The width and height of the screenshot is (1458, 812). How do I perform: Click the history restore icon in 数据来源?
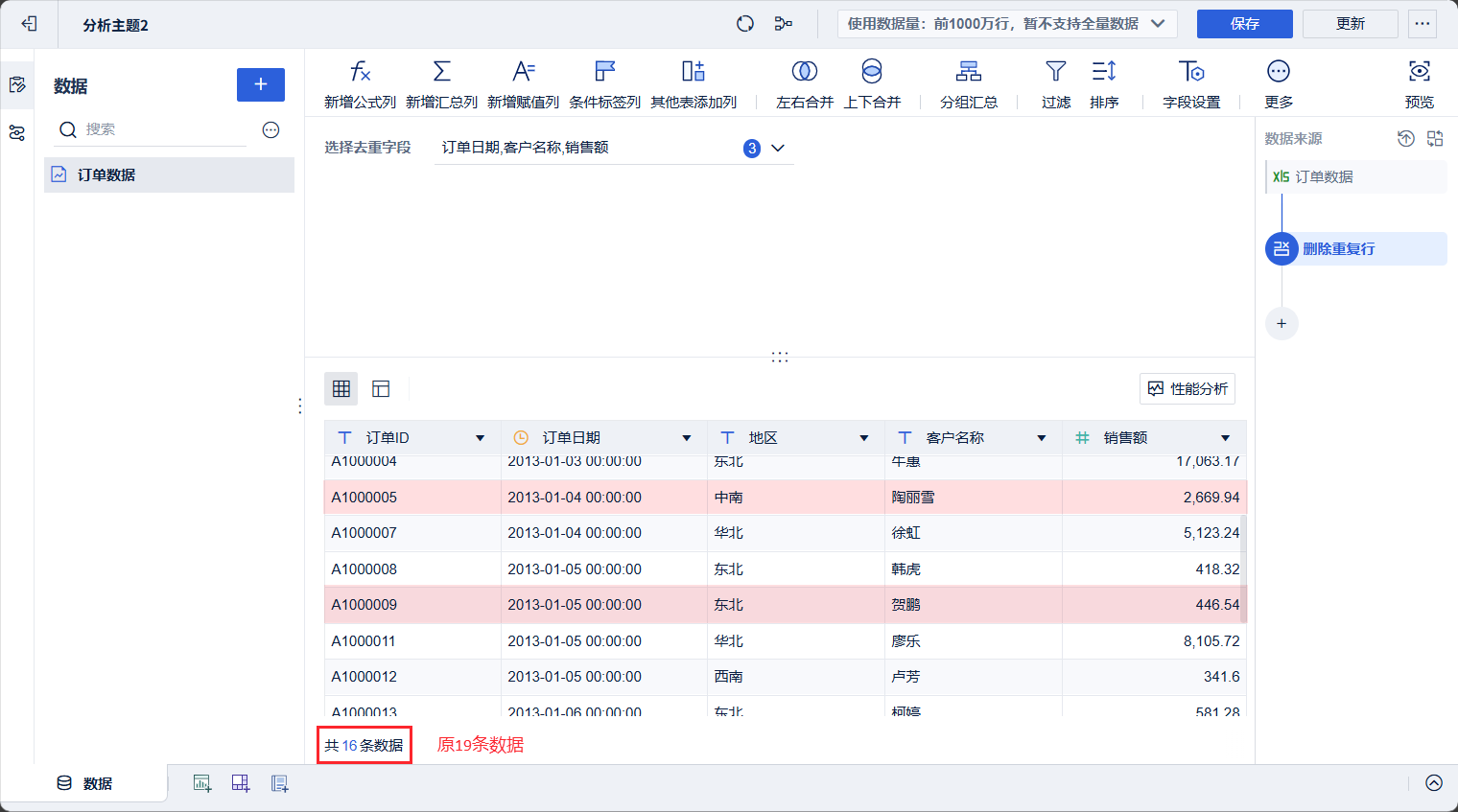1406,138
